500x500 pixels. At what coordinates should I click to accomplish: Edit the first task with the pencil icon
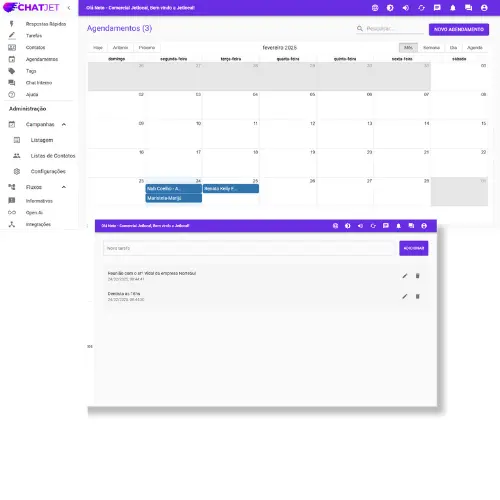(x=405, y=276)
